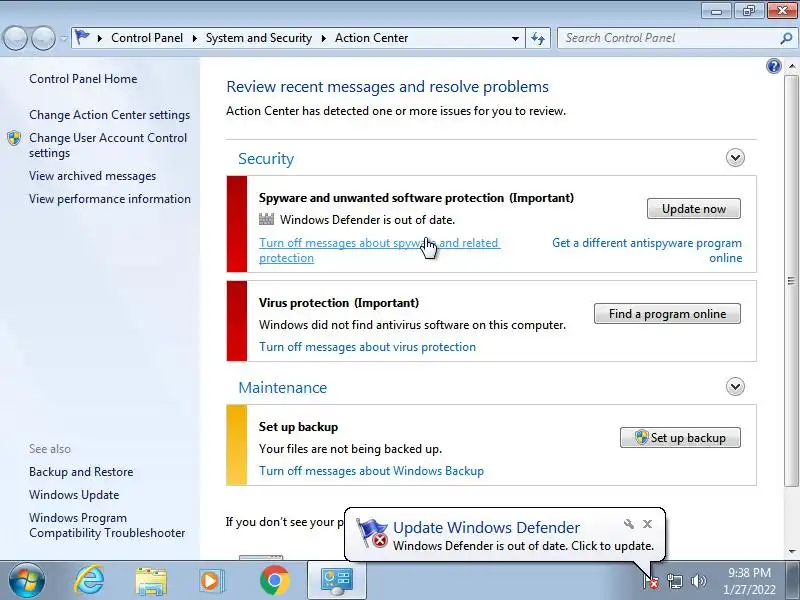Open address bar history dropdown arrow
The height and width of the screenshot is (600, 800).
[515, 39]
